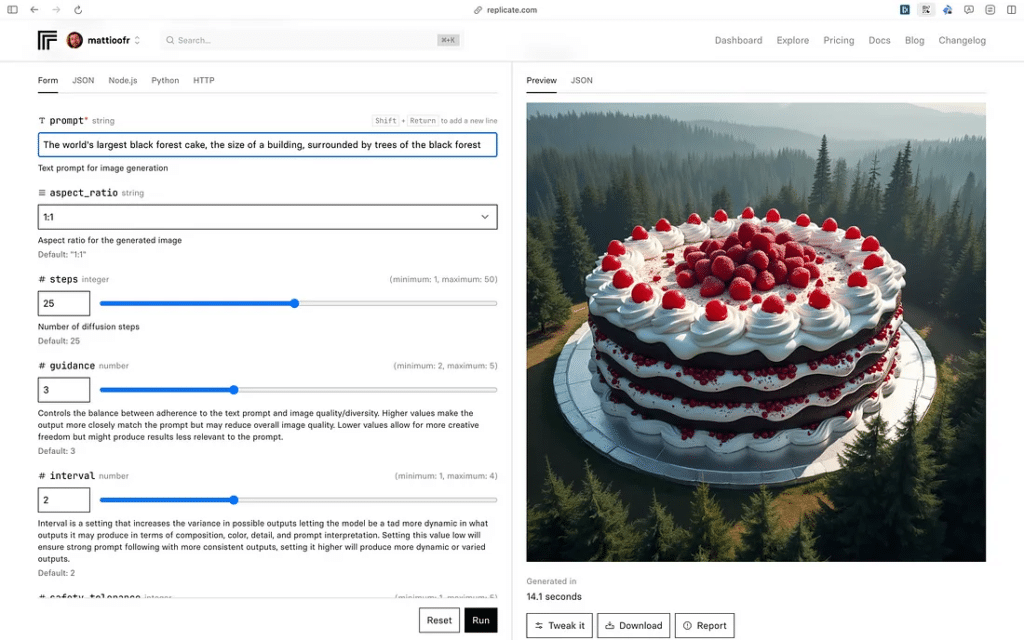
Task: Click the hash icon beside interval
Action: (x=42, y=476)
